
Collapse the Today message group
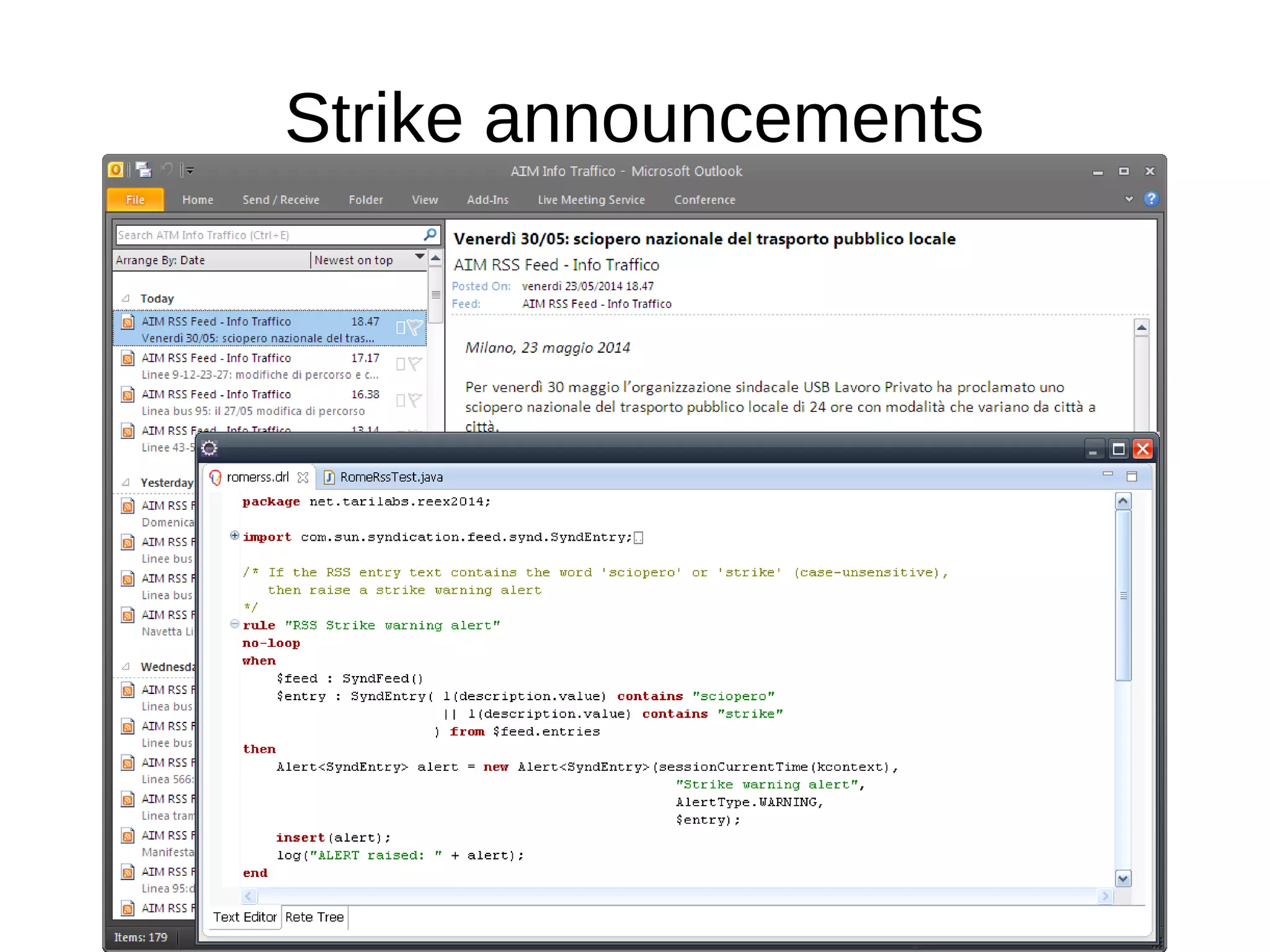pyautogui.click(x=126, y=298)
